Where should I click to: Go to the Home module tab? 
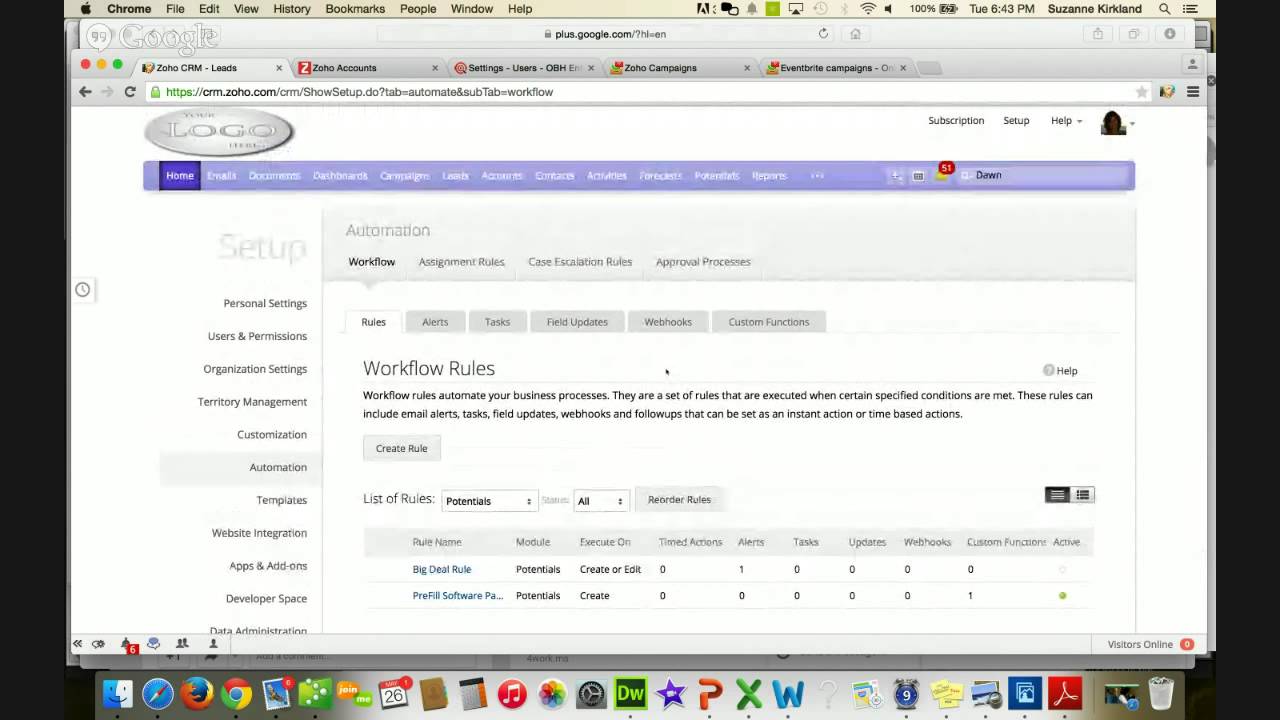[x=180, y=175]
